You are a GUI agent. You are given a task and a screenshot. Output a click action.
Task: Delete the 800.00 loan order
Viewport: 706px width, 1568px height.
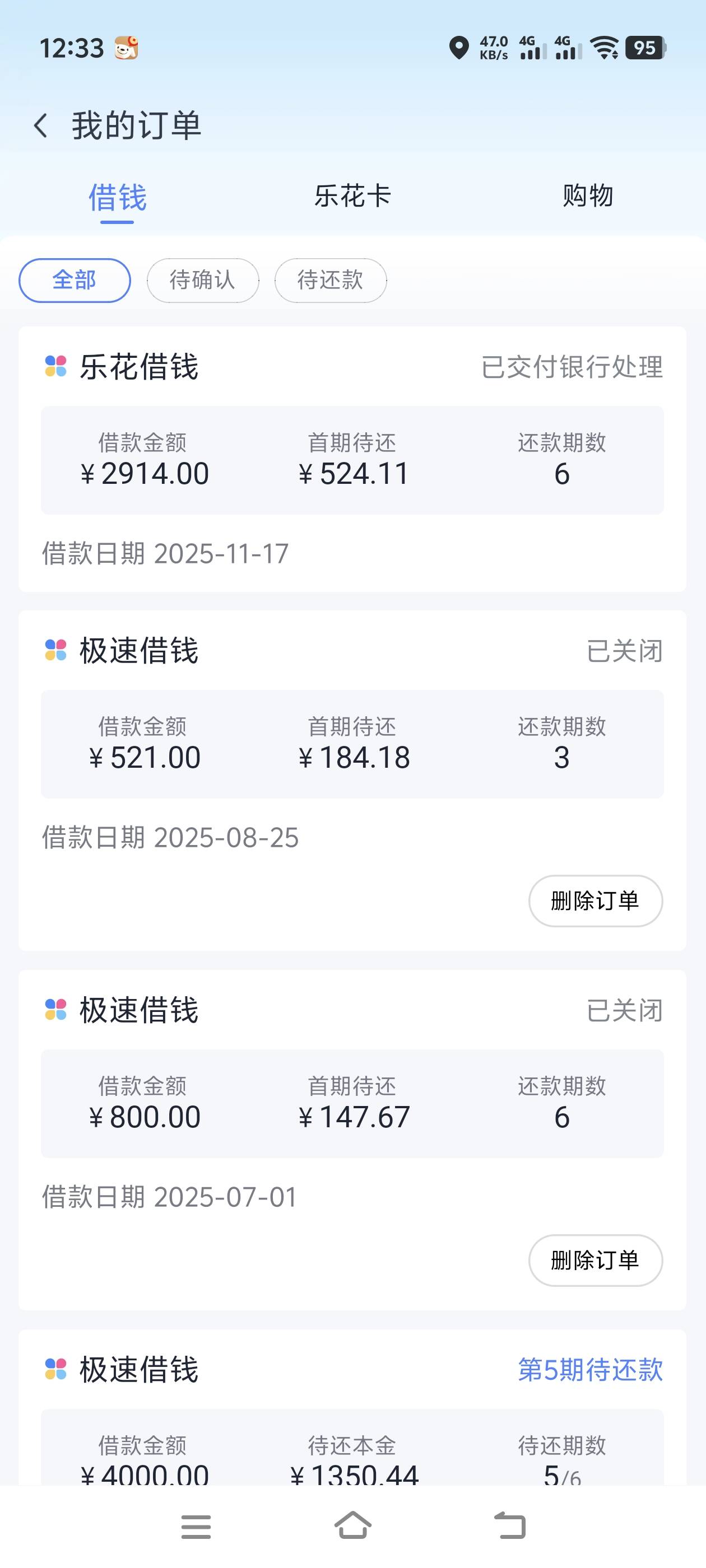[595, 1260]
